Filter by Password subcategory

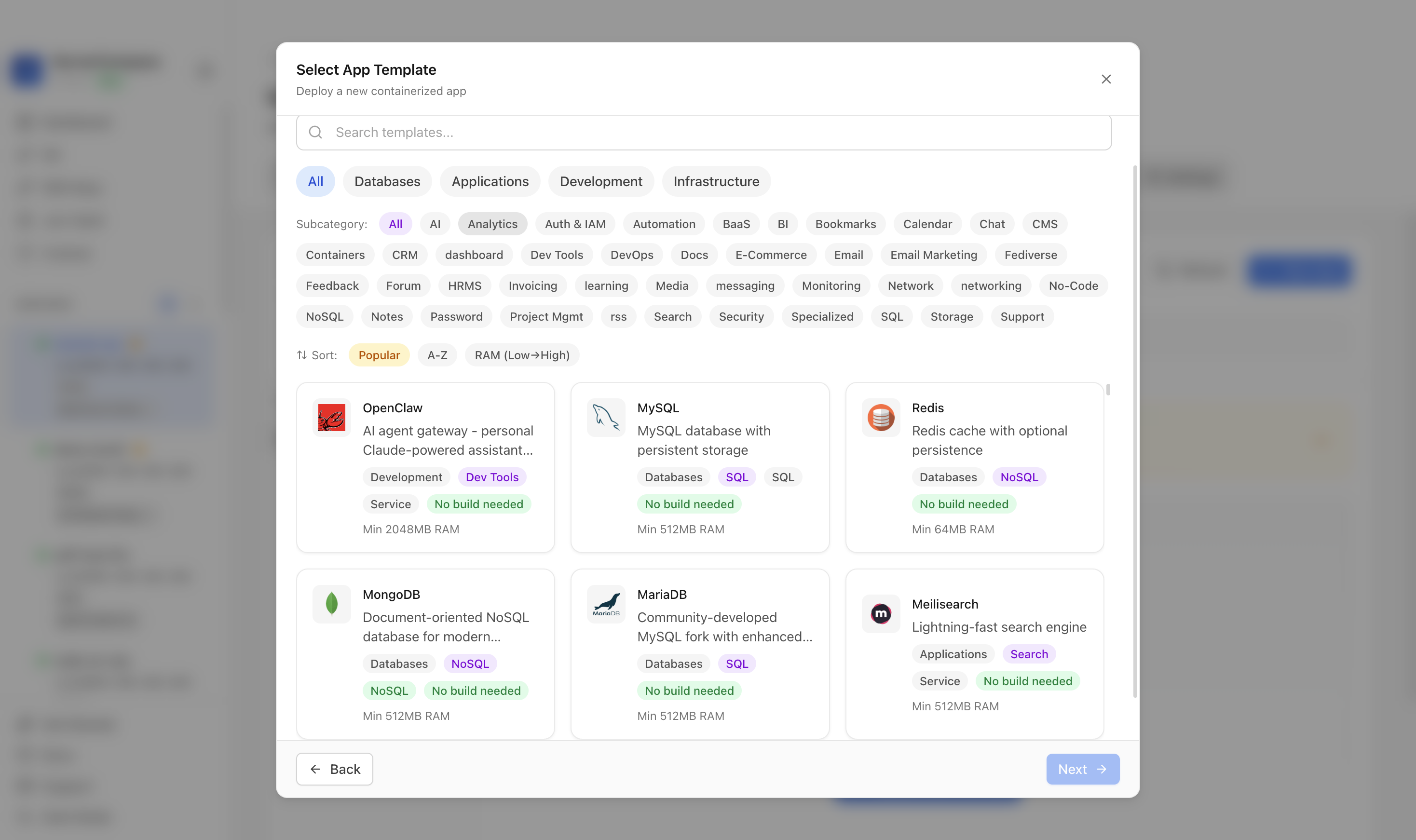tap(456, 316)
